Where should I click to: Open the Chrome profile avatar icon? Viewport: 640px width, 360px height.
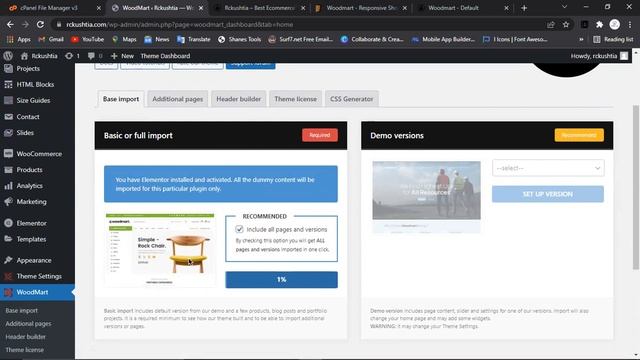pos(615,24)
